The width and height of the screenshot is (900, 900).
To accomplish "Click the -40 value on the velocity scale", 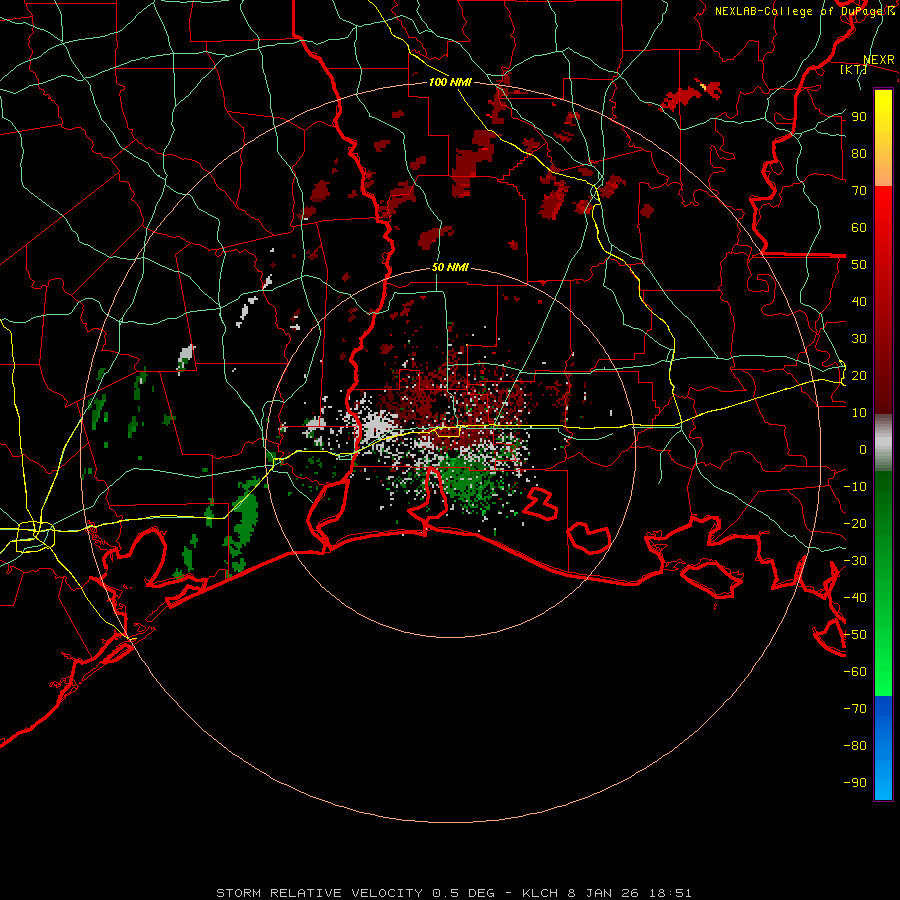I will 855,598.
